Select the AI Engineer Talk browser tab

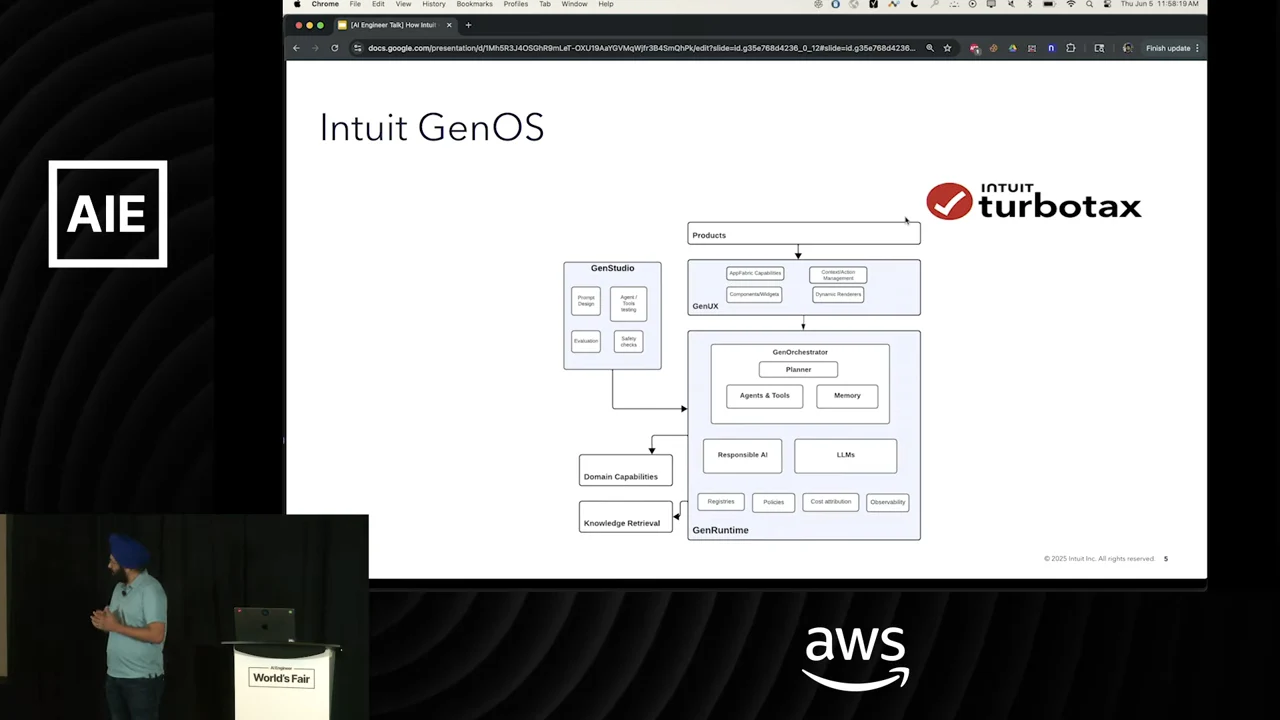[x=394, y=25]
